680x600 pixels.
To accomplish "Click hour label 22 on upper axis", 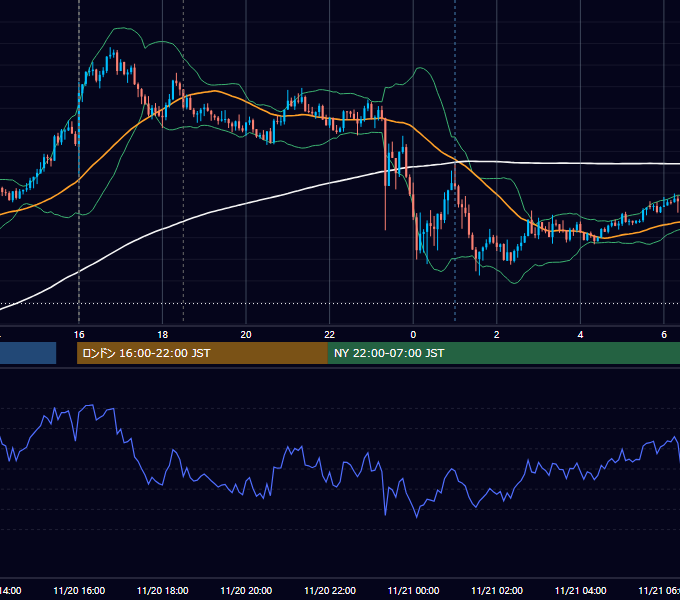I will click(x=330, y=335).
